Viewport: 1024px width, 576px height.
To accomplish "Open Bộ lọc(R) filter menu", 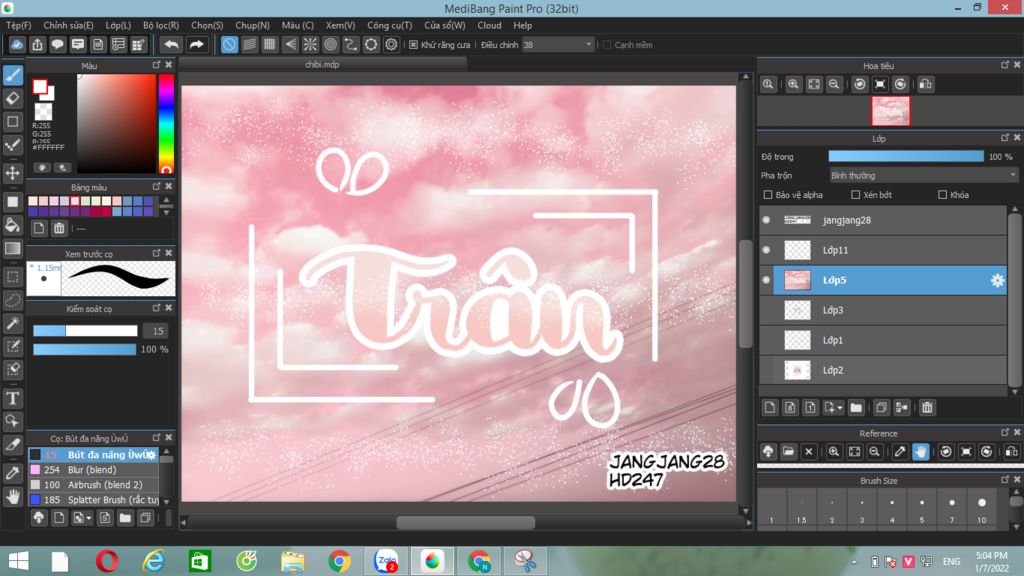I will pyautogui.click(x=161, y=25).
